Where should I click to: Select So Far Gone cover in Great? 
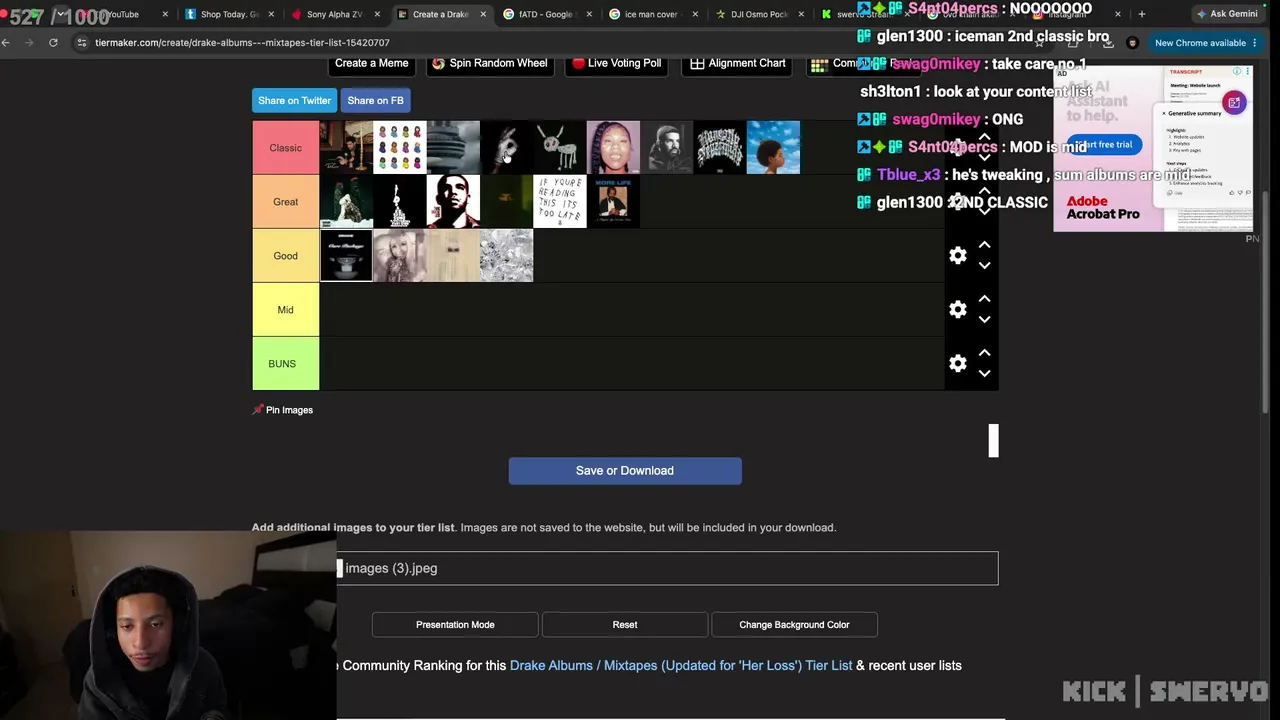coord(400,202)
